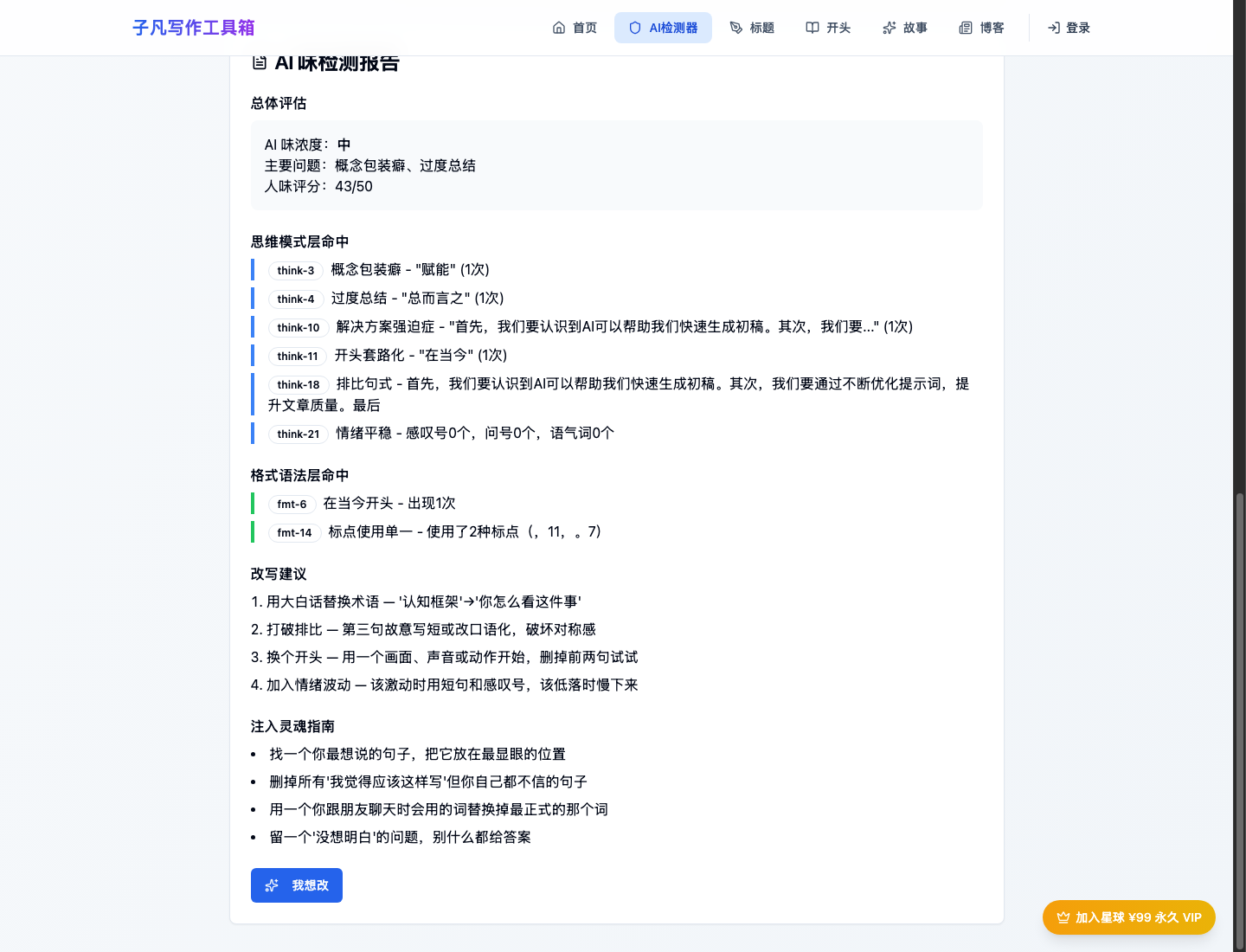This screenshot has height=952, width=1246.
Task: Open the 开头 menu item
Action: click(x=828, y=28)
